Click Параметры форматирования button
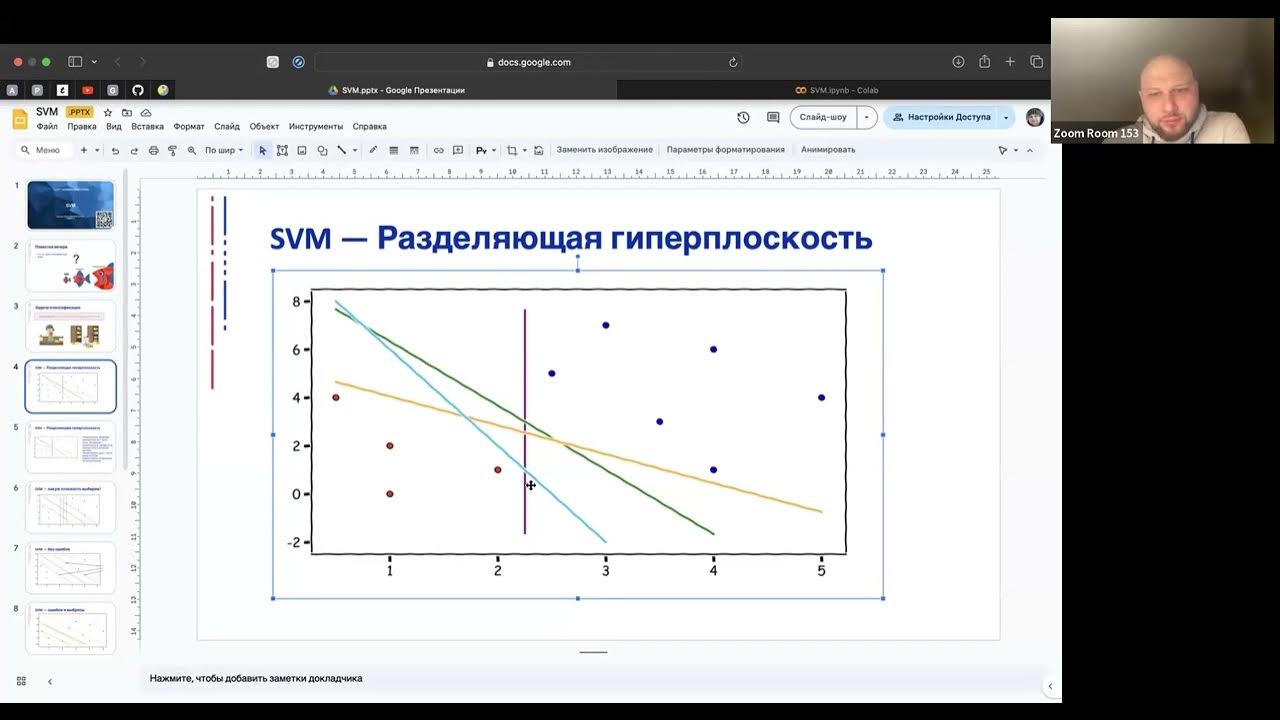Screen dimensions: 1280x720 point(726,150)
